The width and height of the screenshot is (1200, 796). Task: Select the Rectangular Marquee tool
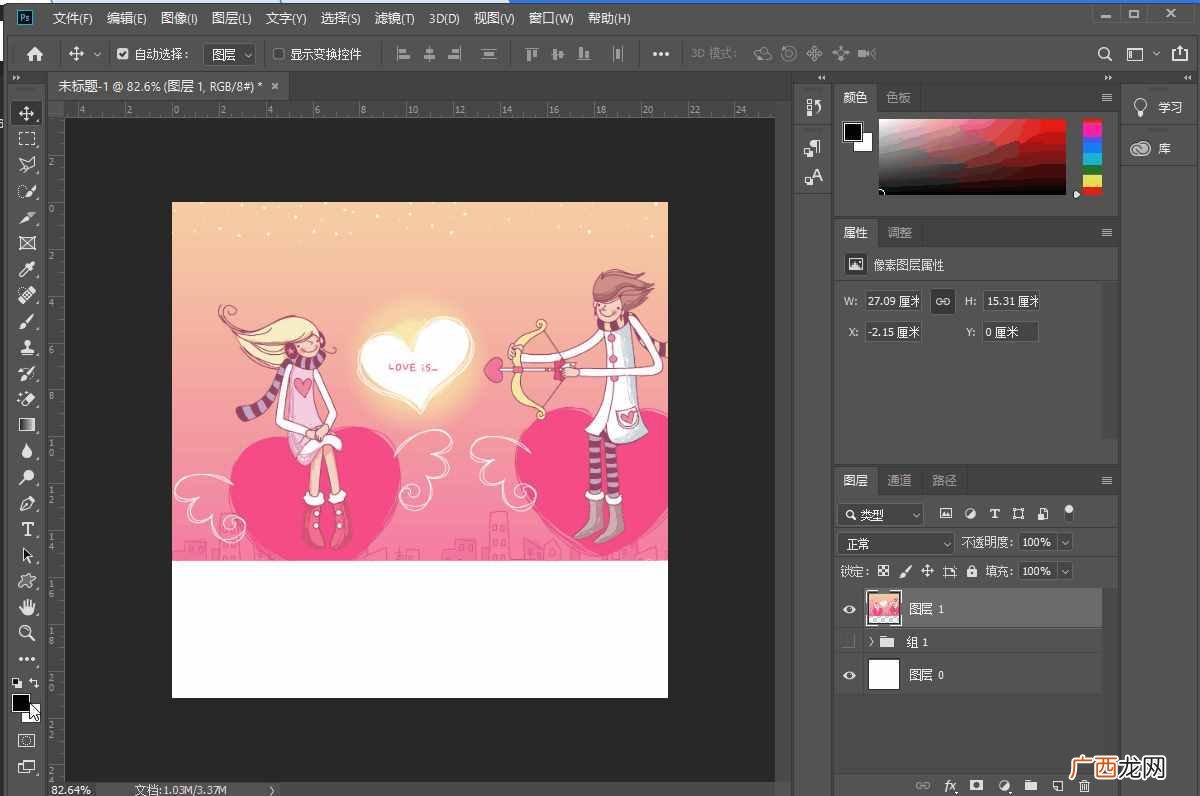click(x=27, y=139)
